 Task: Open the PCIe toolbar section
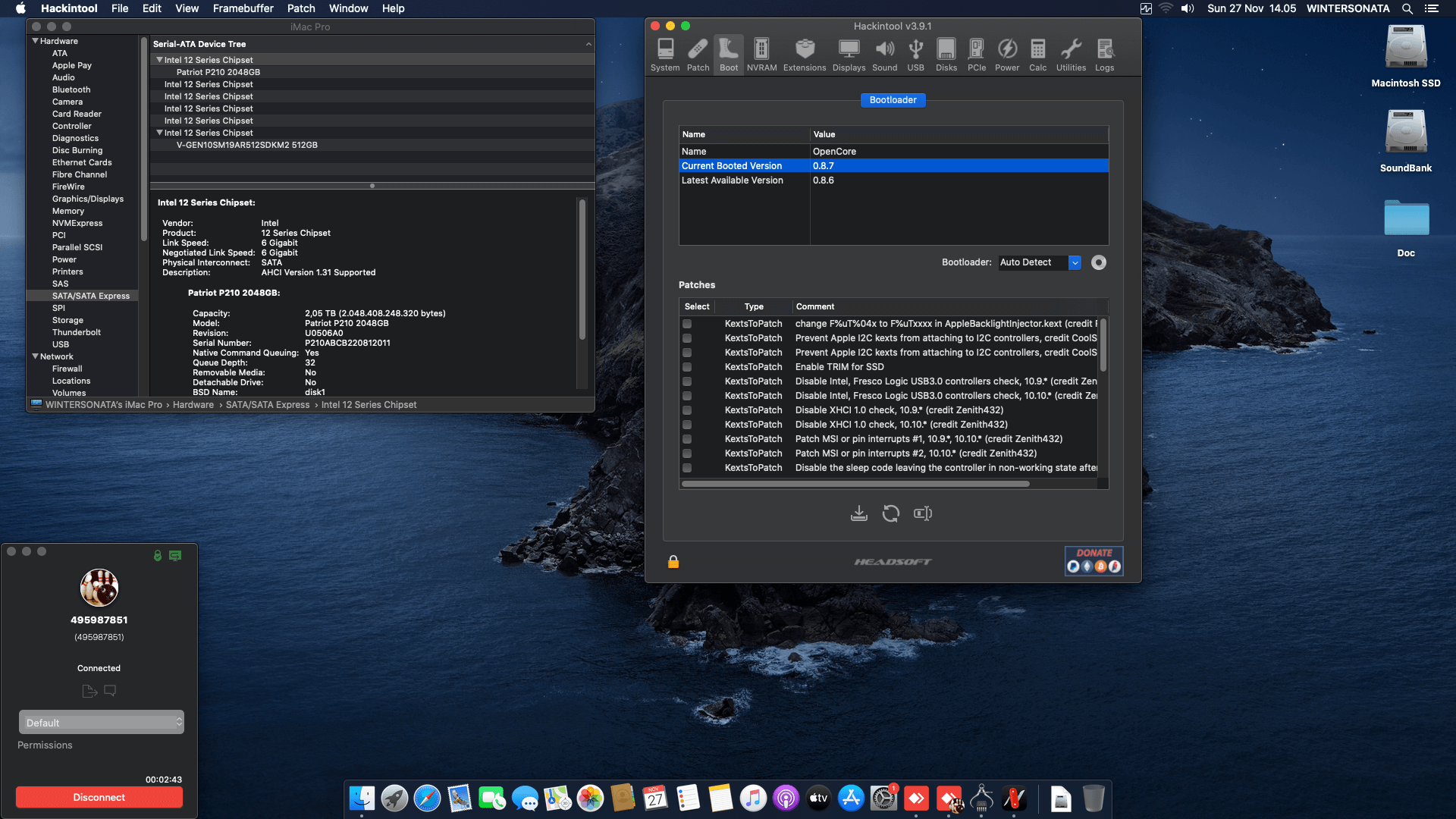[x=976, y=55]
